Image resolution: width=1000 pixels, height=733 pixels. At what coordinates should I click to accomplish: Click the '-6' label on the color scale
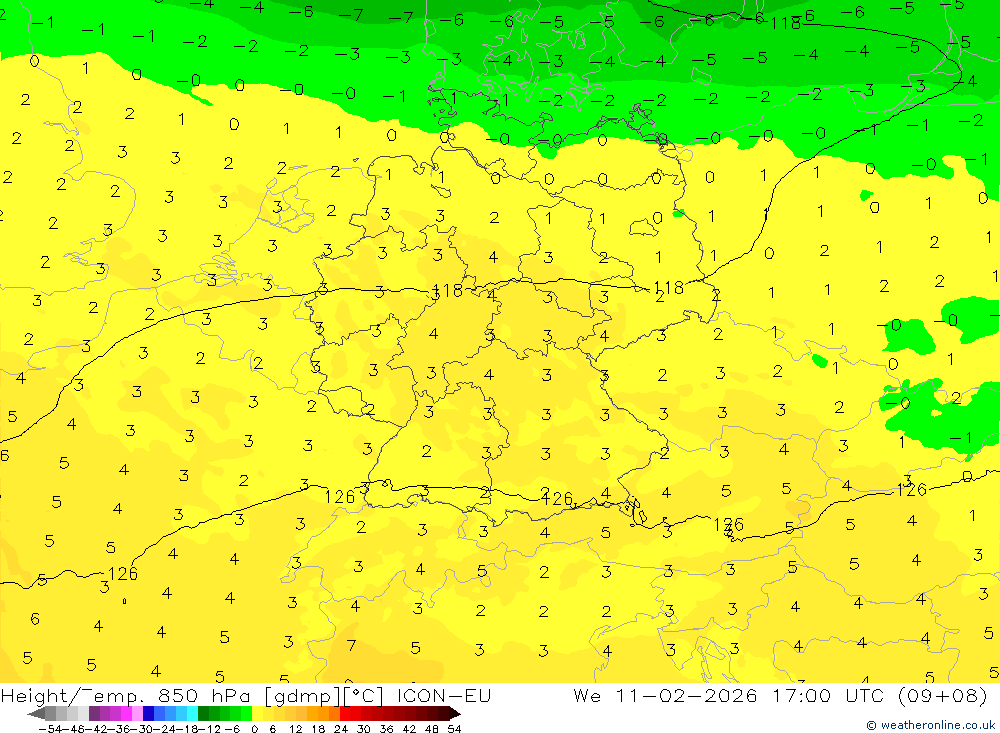pyautogui.click(x=232, y=729)
